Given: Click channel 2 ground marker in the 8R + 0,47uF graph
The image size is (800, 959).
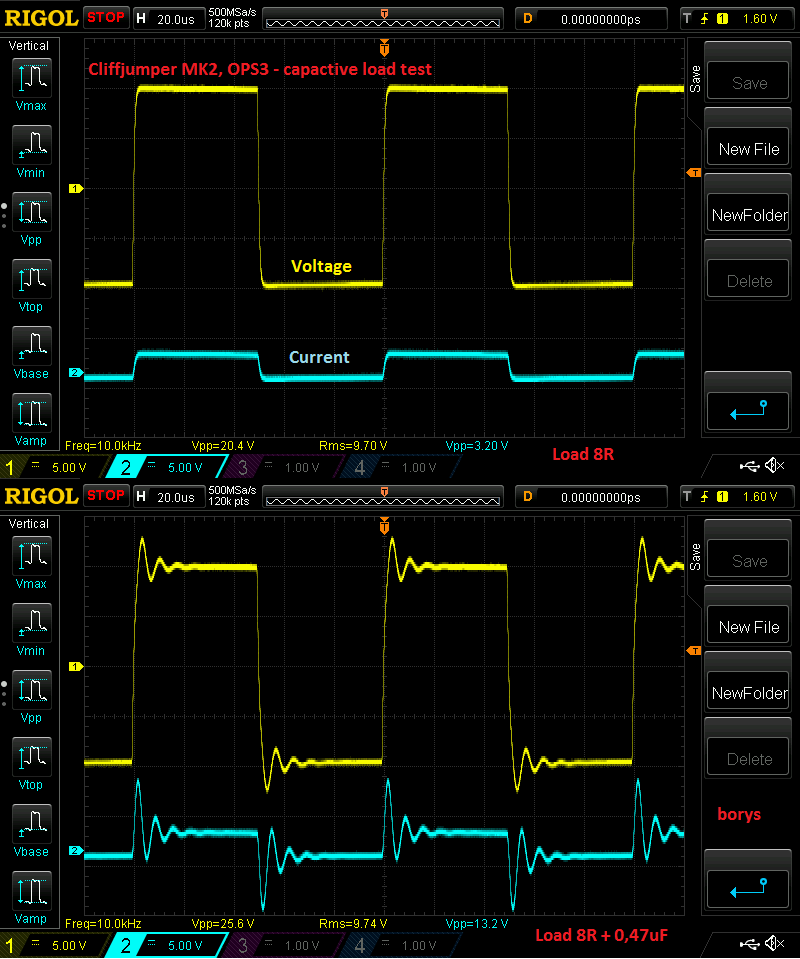Looking at the screenshot, I should click(75, 851).
